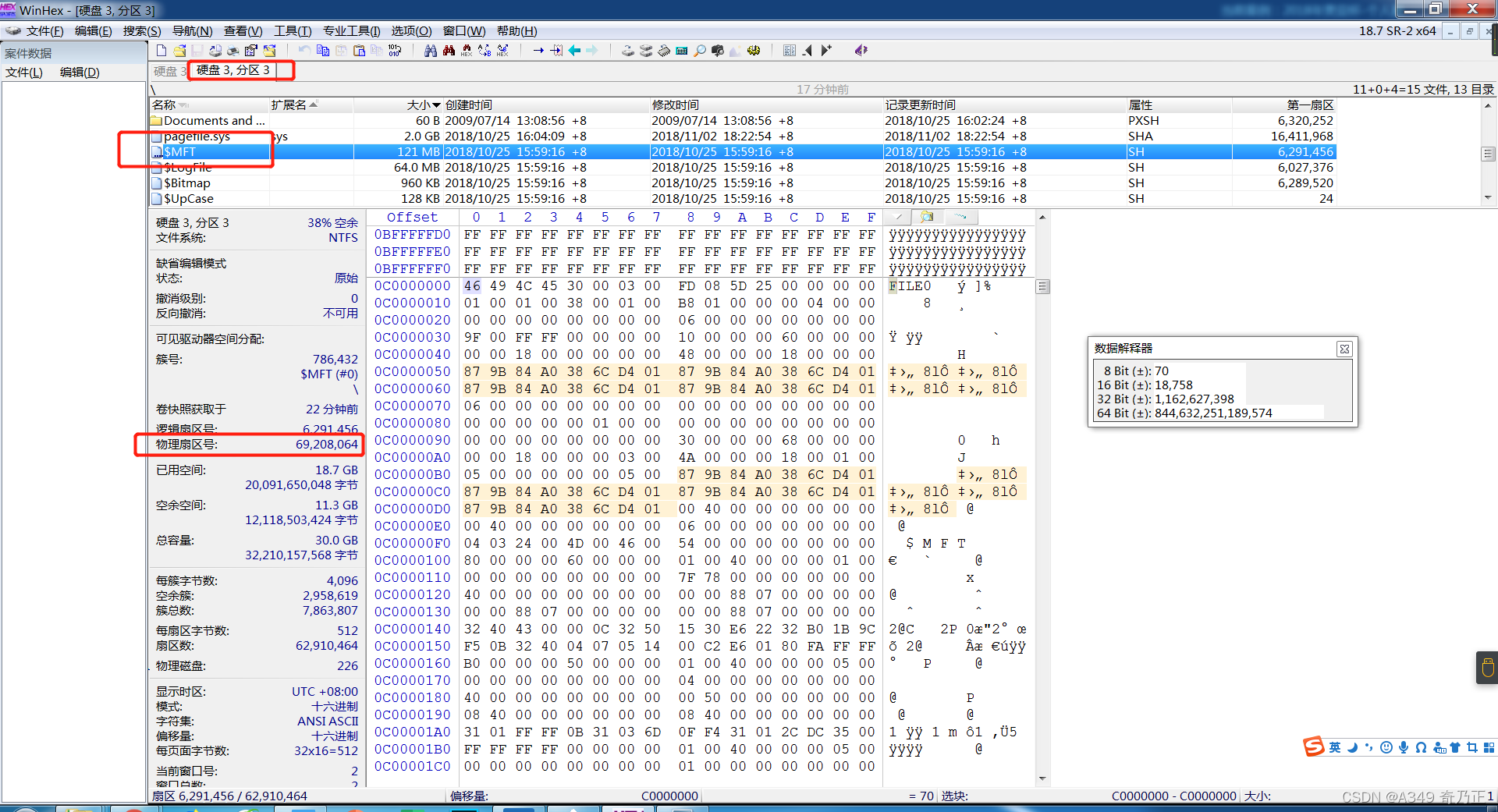Click the Clone Disk stacked drives icon
This screenshot has height=812, width=1498.
pos(646,51)
